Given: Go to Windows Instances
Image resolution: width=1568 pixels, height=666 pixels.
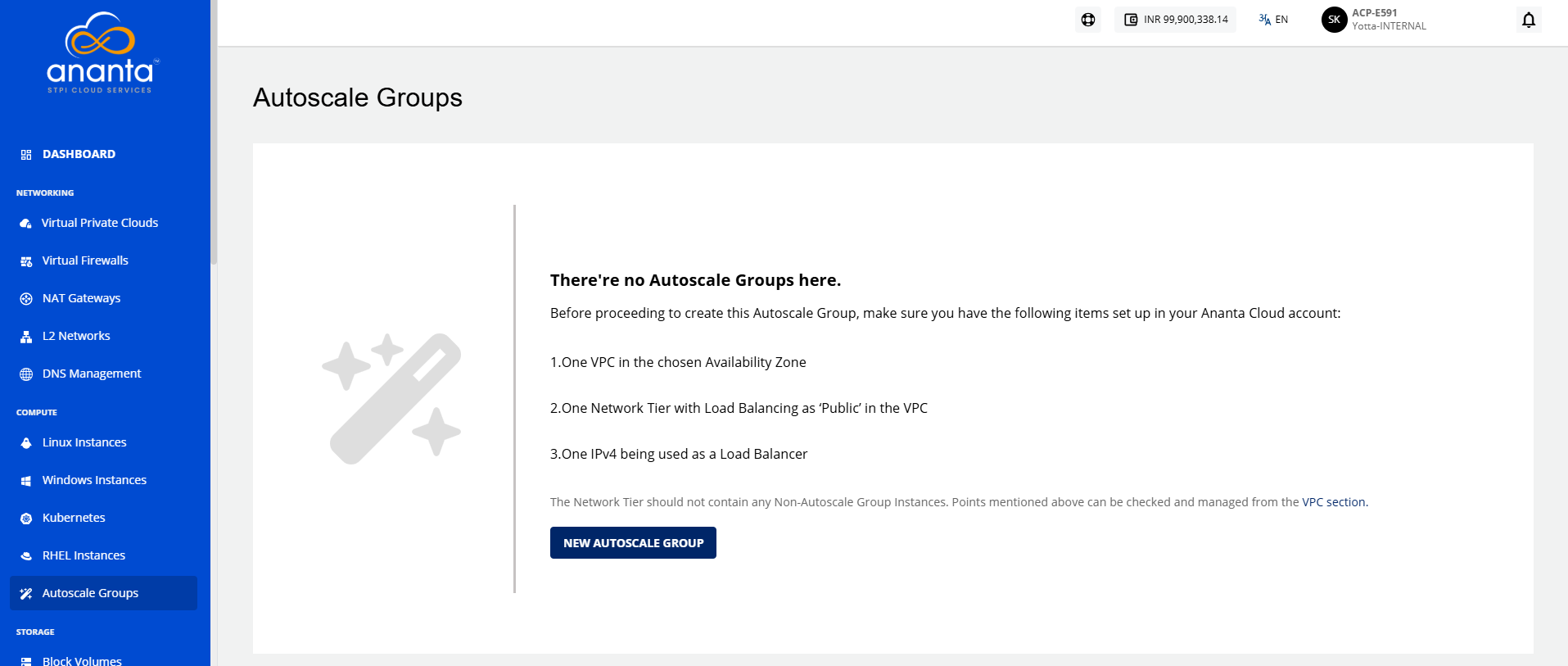Looking at the screenshot, I should [94, 480].
